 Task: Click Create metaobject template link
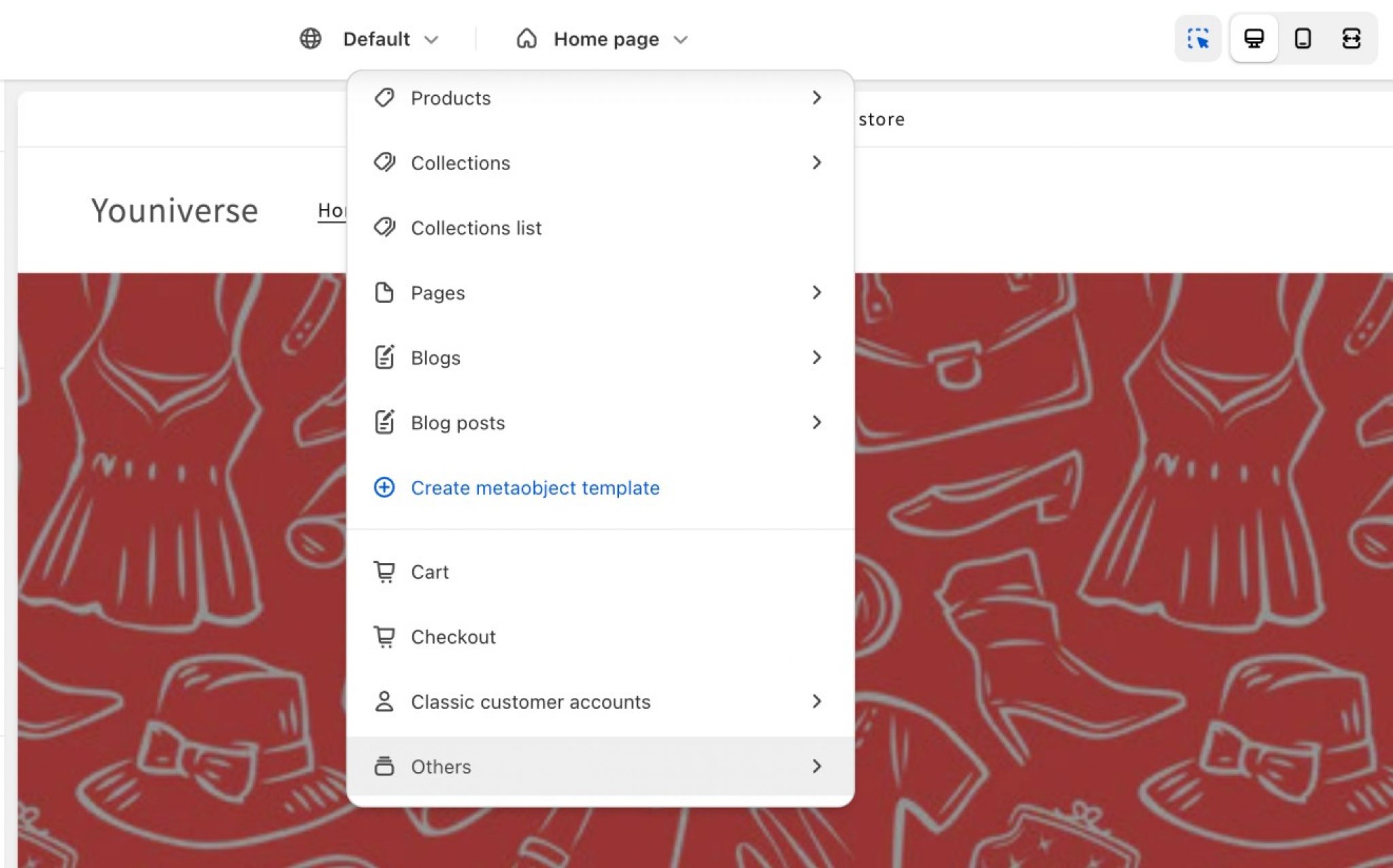tap(535, 488)
